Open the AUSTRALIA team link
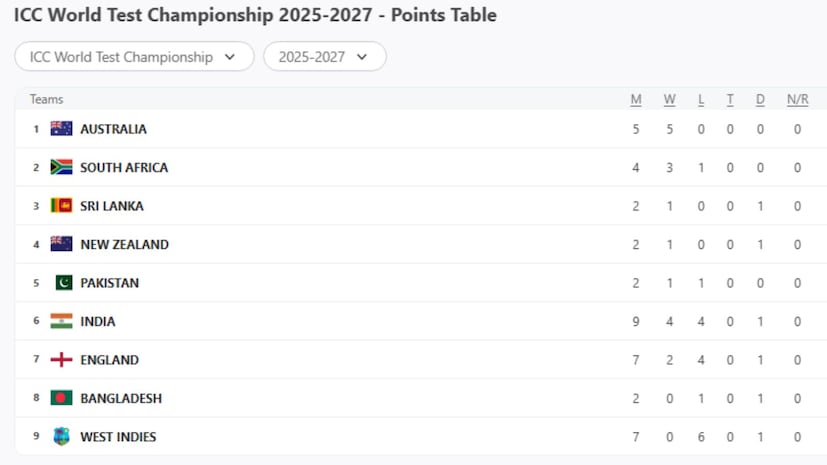Viewport: 827px width, 465px height. pos(113,129)
